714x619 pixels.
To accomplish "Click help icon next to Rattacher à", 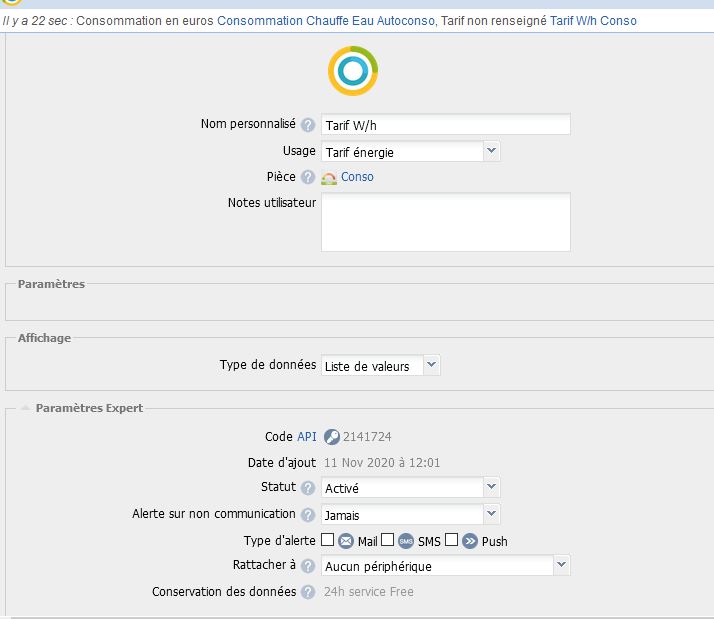I will click(308, 566).
